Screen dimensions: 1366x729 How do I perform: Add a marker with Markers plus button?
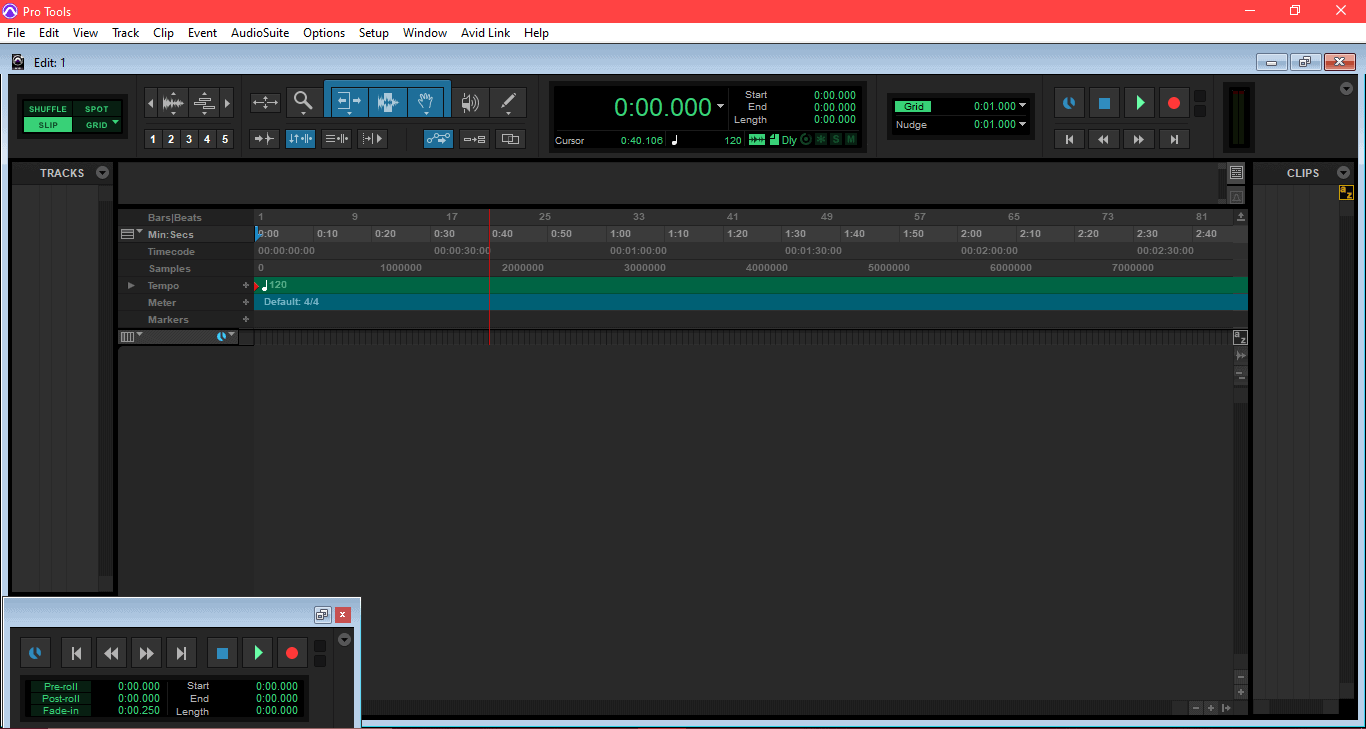pos(246,320)
